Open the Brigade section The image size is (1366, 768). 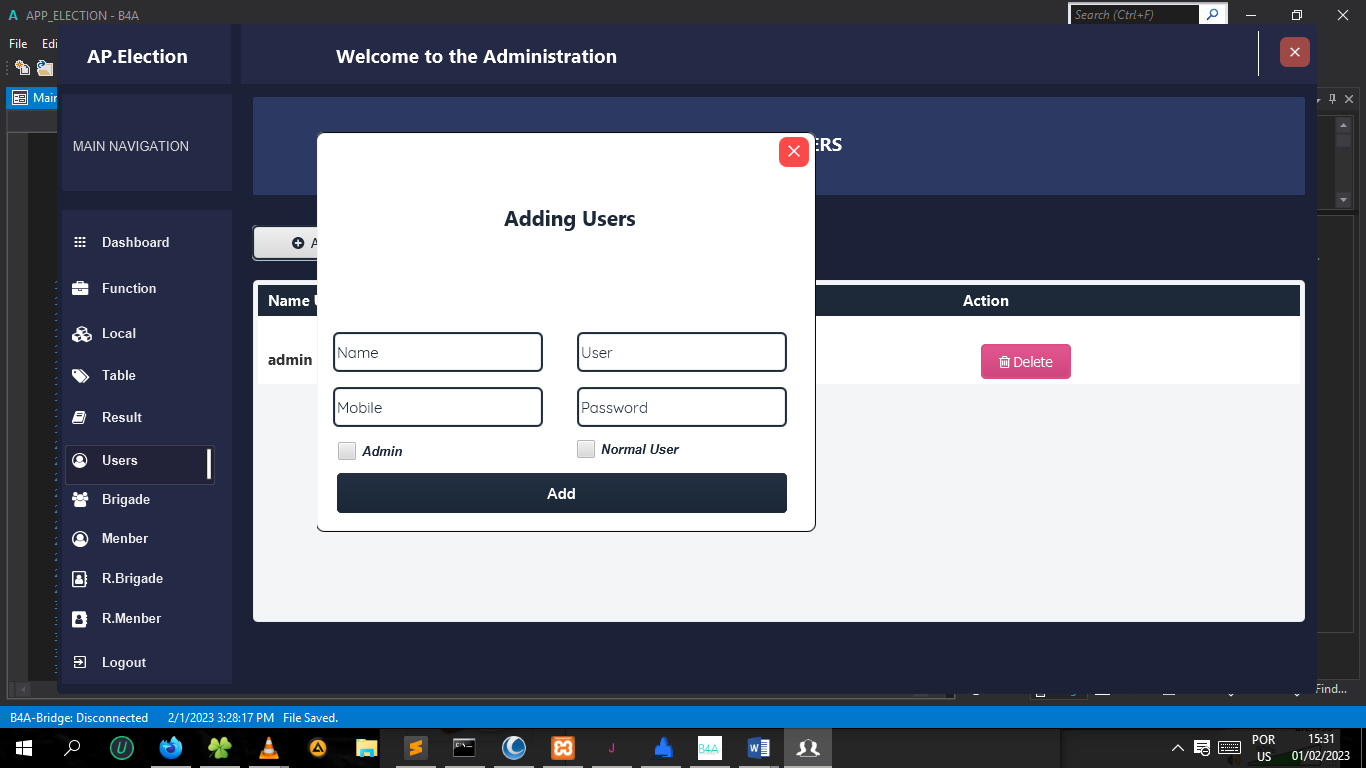coord(126,499)
